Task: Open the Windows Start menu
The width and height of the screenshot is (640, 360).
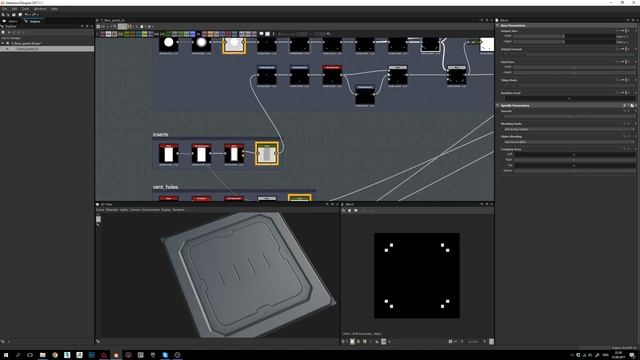Action: tap(6, 355)
